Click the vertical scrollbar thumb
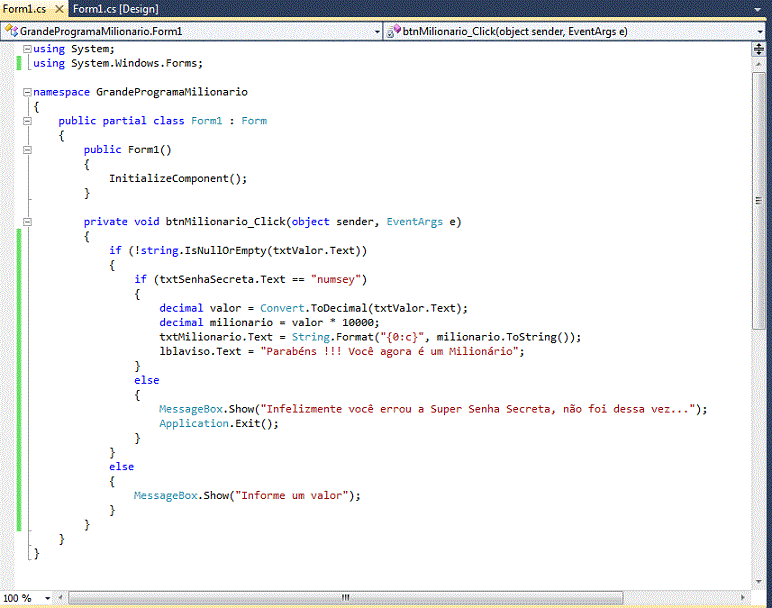 point(759,201)
